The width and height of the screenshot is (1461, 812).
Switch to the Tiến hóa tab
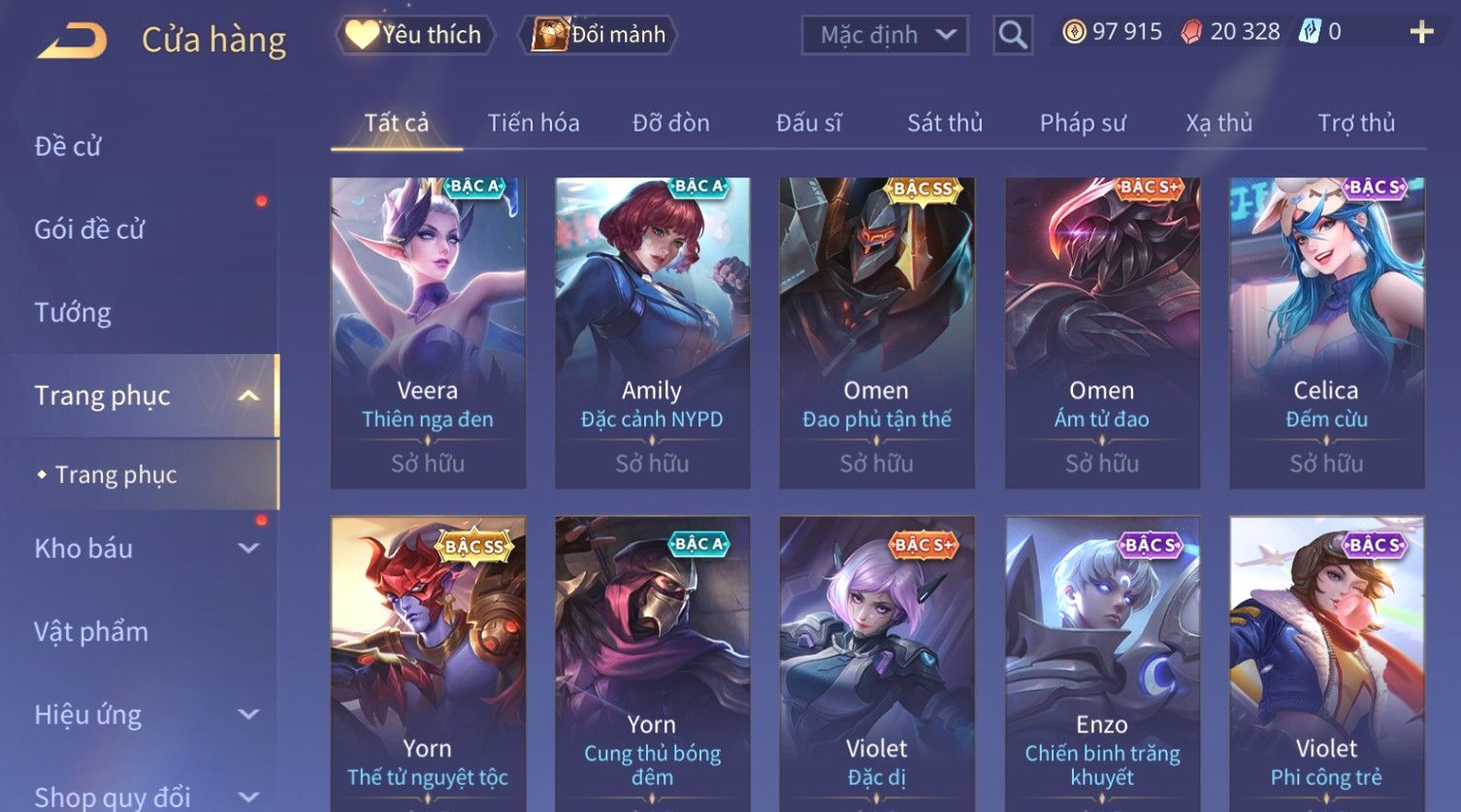tap(534, 123)
